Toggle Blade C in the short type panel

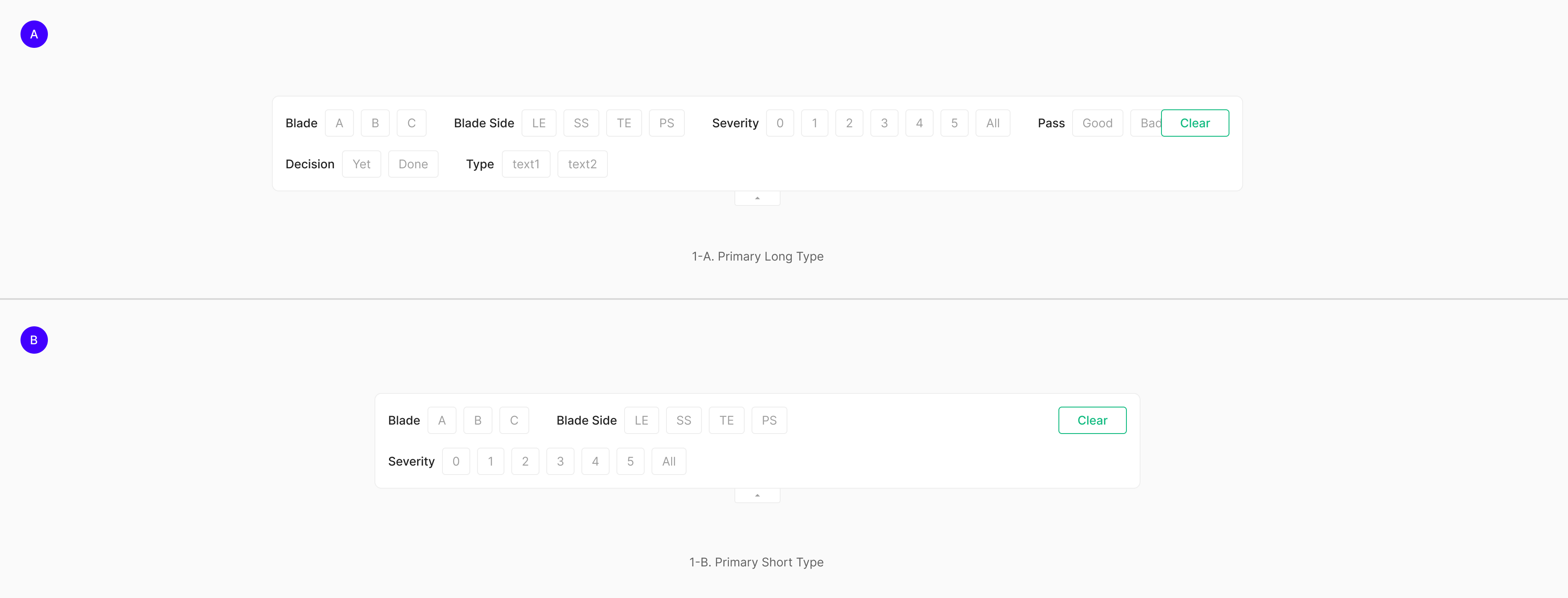coord(514,420)
